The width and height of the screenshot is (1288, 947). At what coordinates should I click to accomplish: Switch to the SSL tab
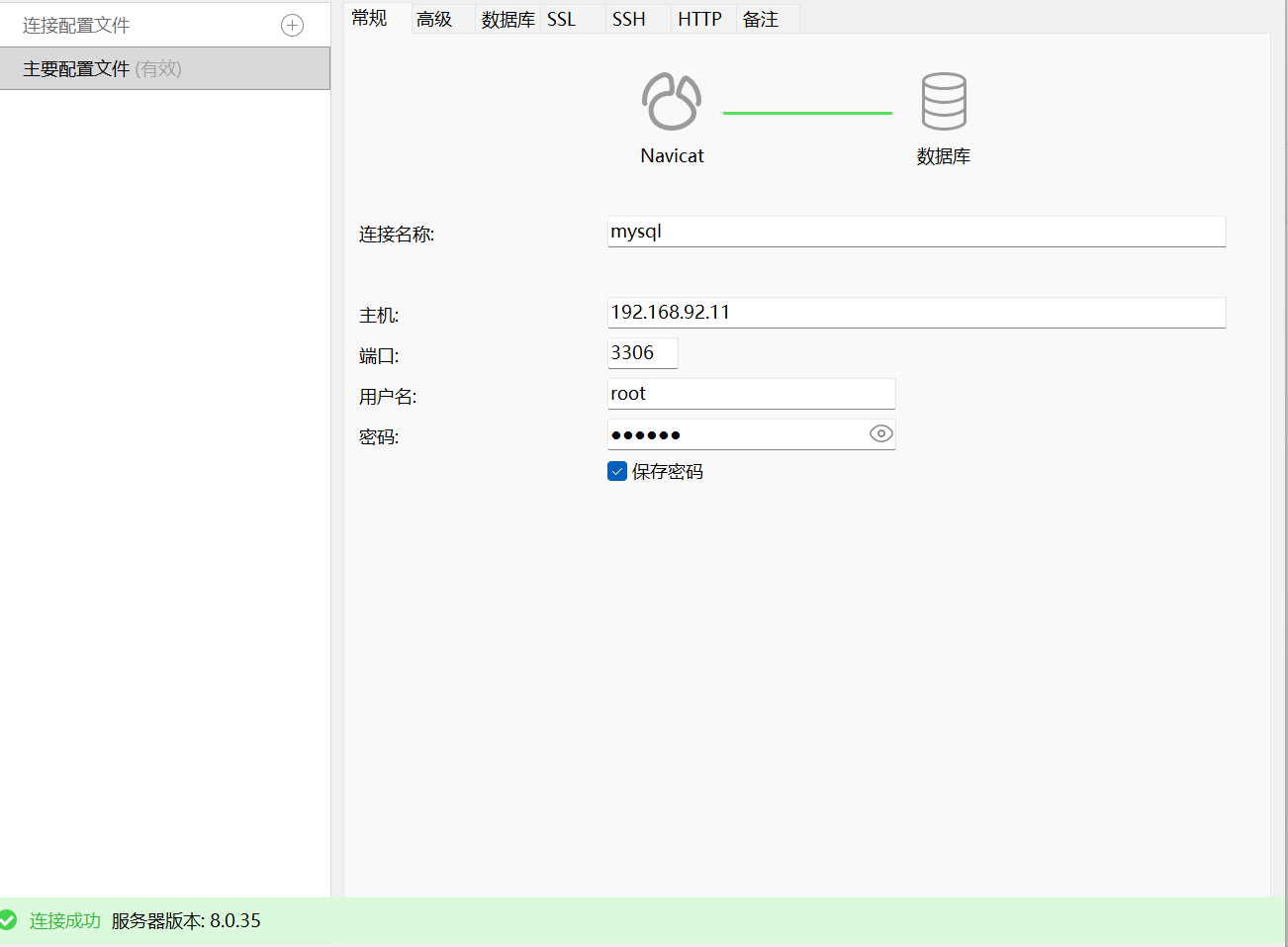pos(574,19)
